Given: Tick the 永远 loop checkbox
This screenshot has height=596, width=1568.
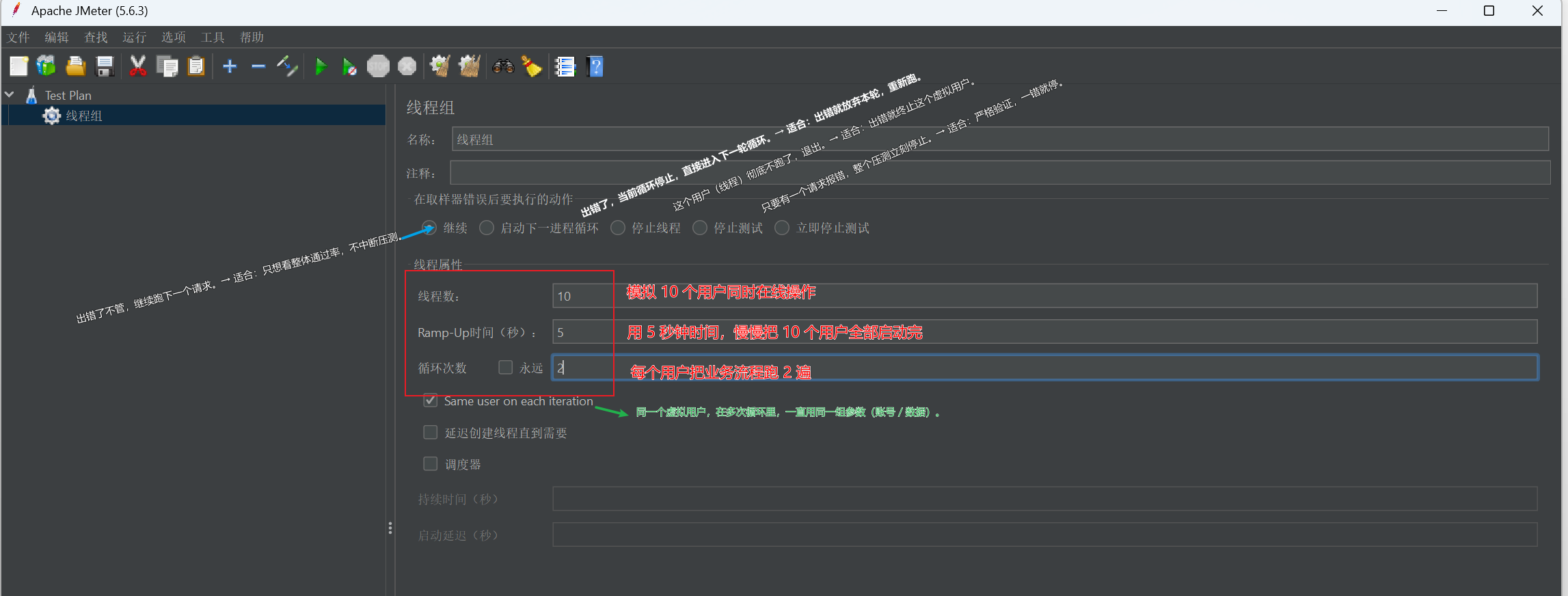Looking at the screenshot, I should (506, 368).
